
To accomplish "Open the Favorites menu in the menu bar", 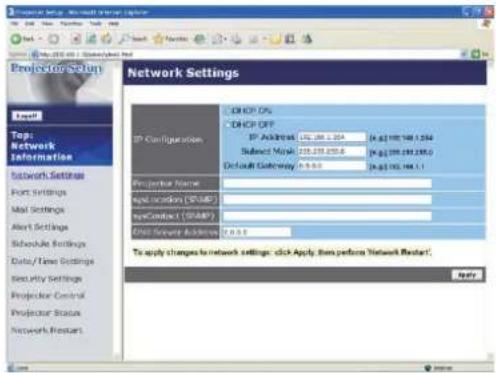I will (x=71, y=24).
